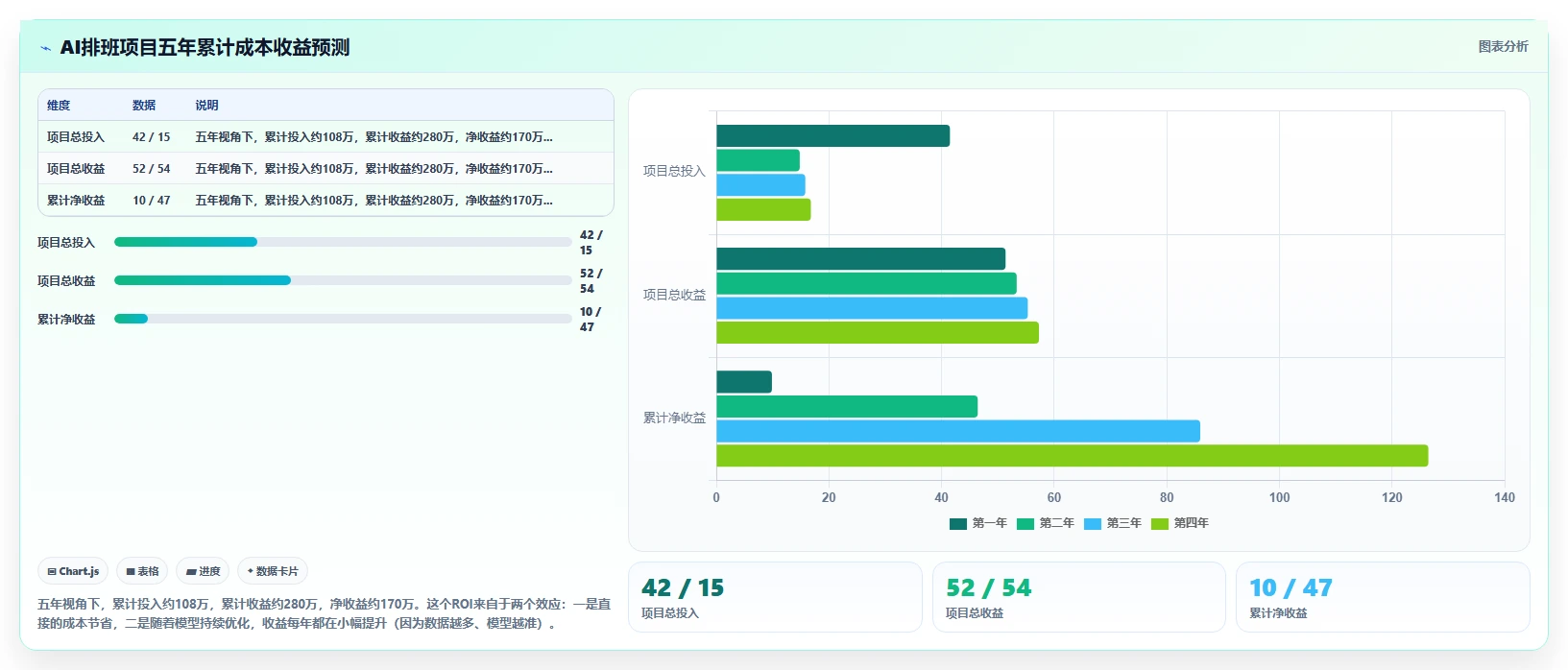The height and width of the screenshot is (670, 1568).
Task: Click the dark teal first-year bar of 累计净收益
Action: click(744, 382)
